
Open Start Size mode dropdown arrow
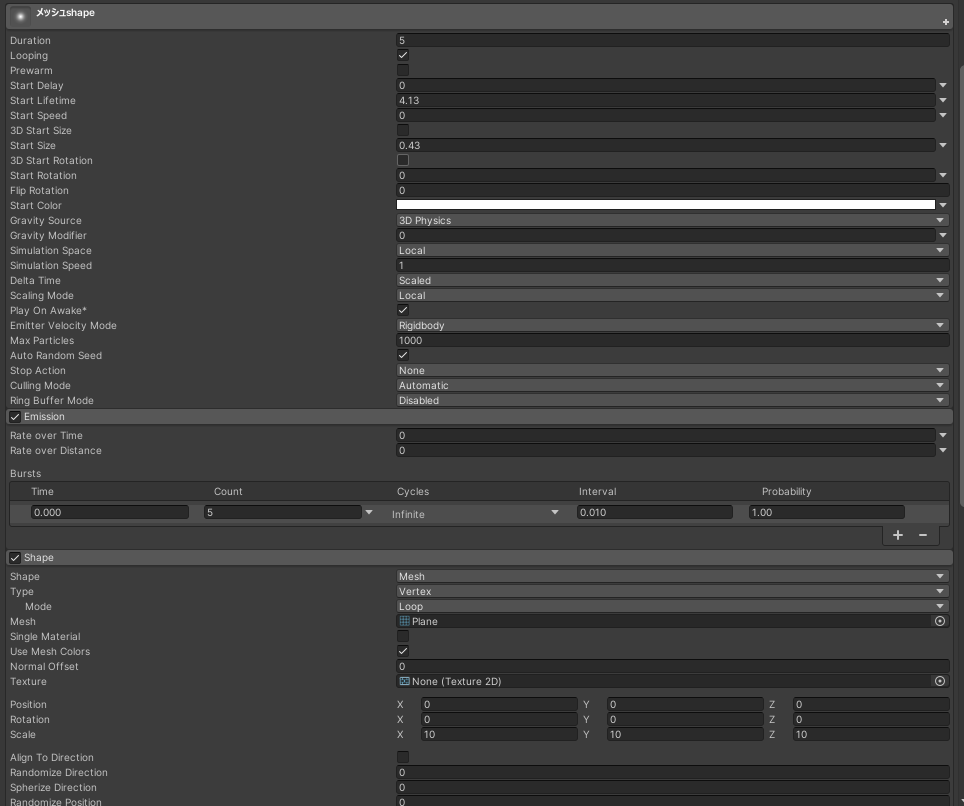click(943, 145)
